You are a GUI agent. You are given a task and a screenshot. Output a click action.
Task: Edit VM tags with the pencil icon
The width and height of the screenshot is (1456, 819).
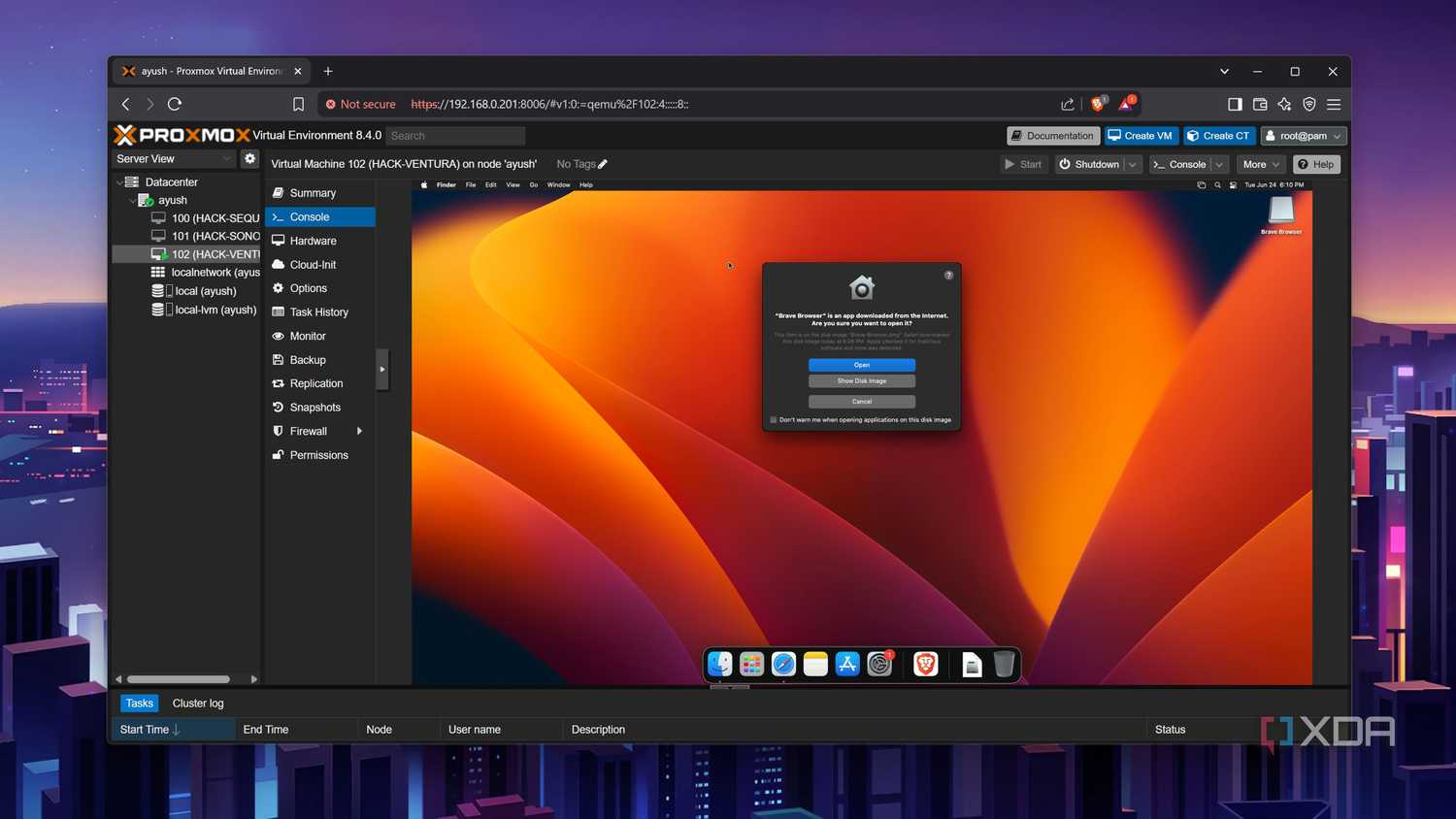pos(603,164)
